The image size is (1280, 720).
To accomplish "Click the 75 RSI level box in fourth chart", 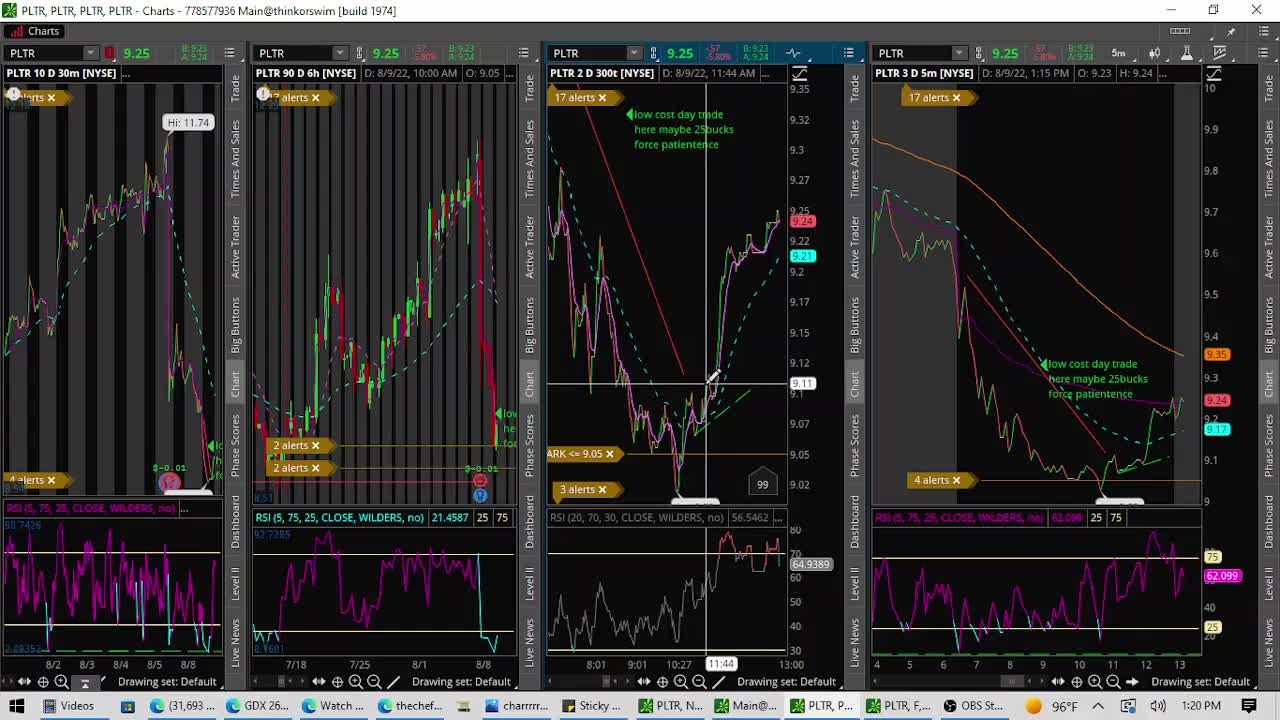I will tap(1116, 517).
